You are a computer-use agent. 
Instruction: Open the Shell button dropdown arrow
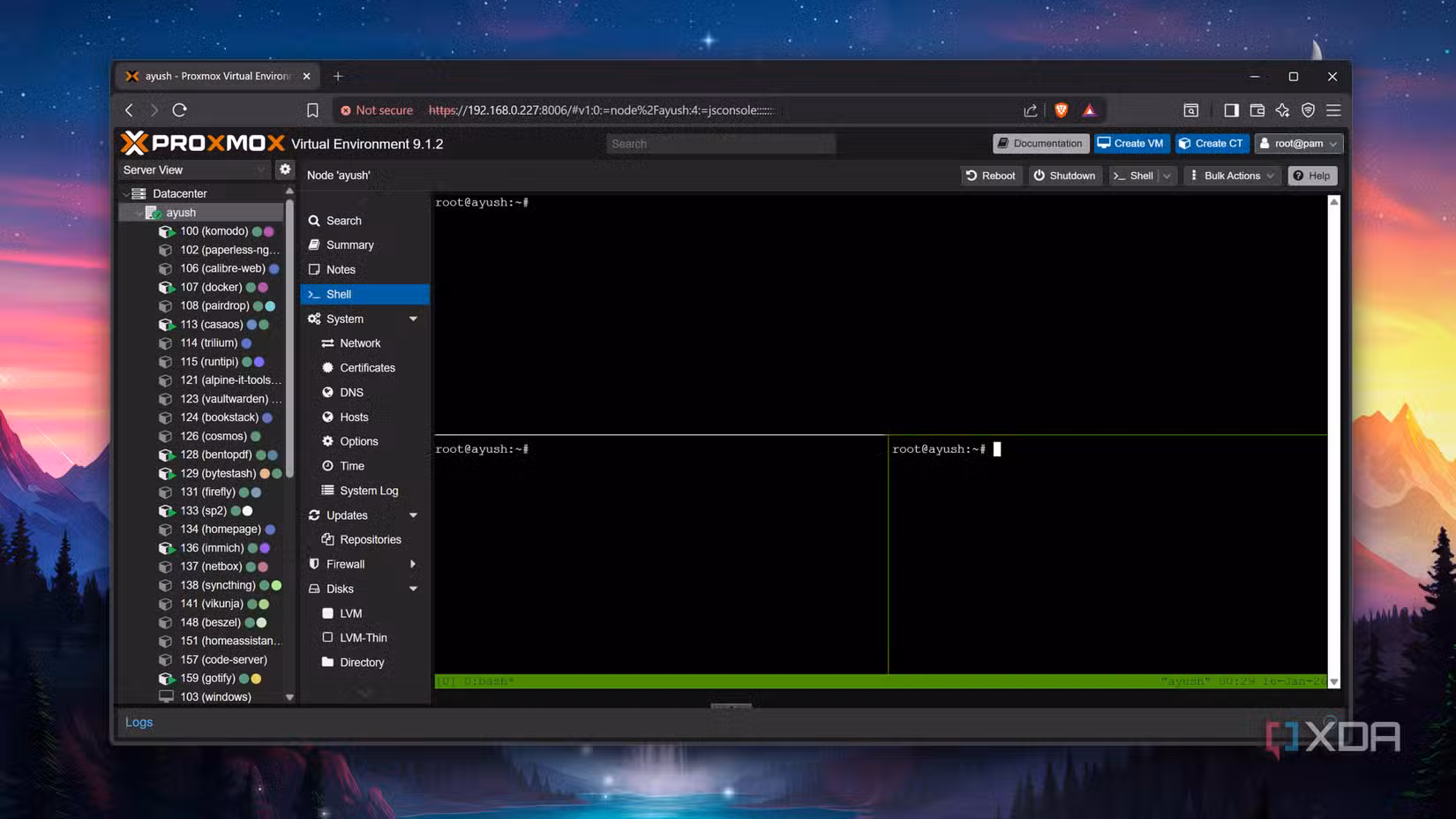pyautogui.click(x=1167, y=176)
